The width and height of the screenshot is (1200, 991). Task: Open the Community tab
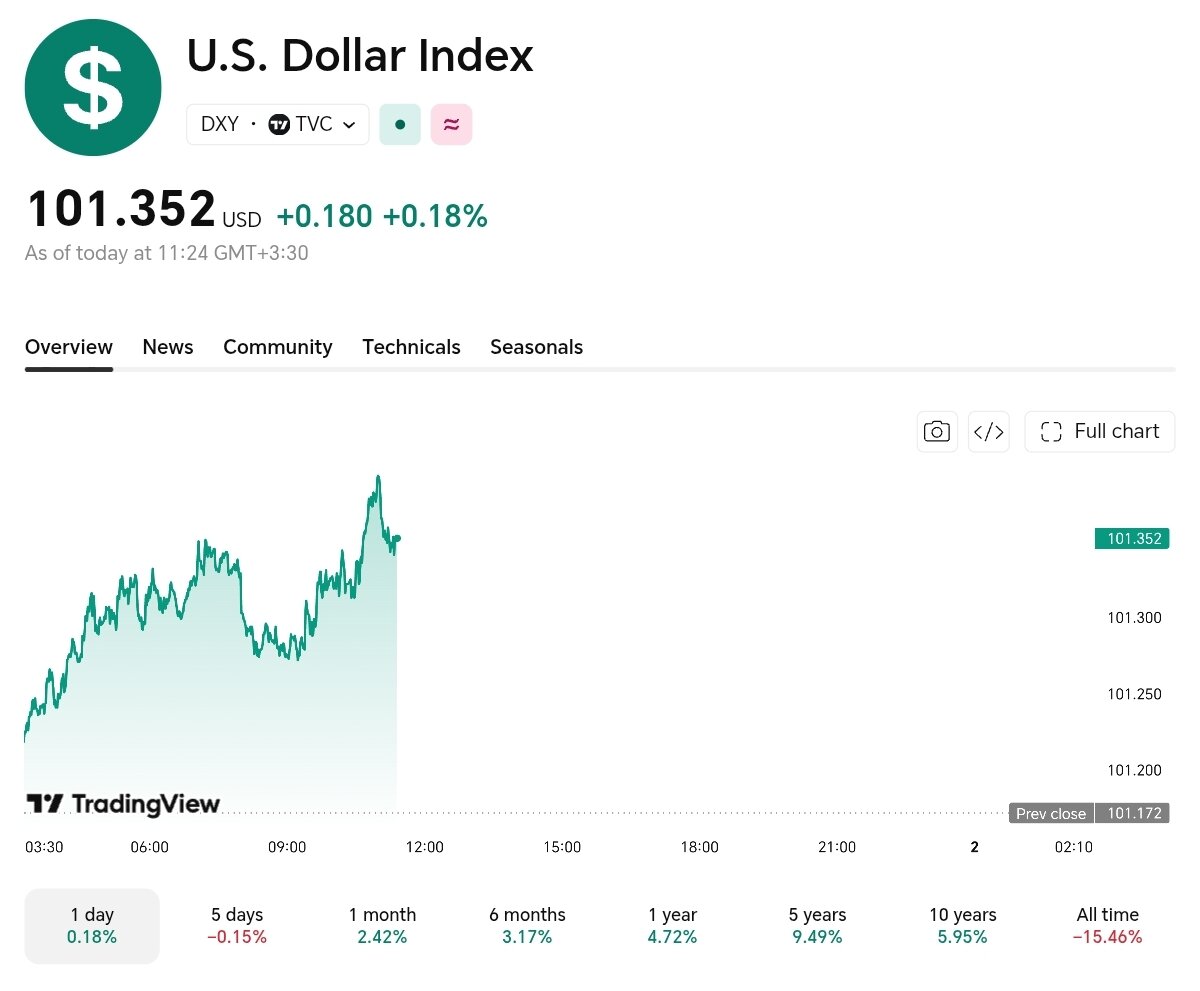pos(278,347)
